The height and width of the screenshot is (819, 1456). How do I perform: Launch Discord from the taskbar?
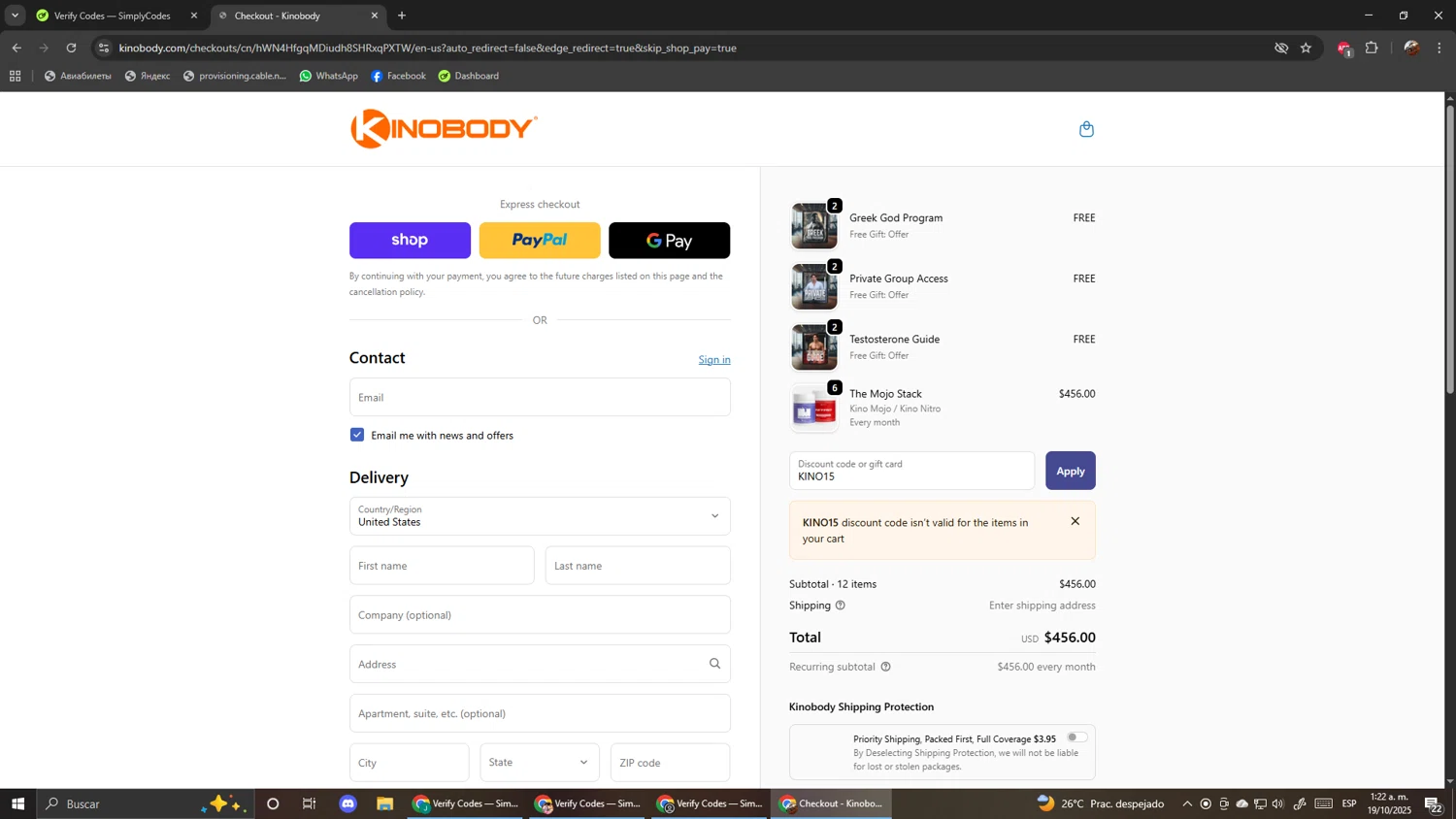point(347,803)
